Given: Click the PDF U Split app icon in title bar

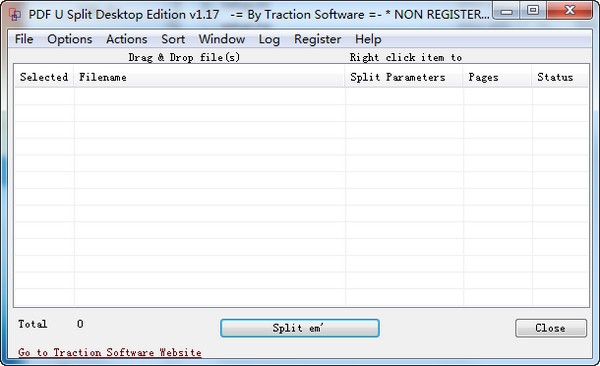Looking at the screenshot, I should [x=15, y=15].
